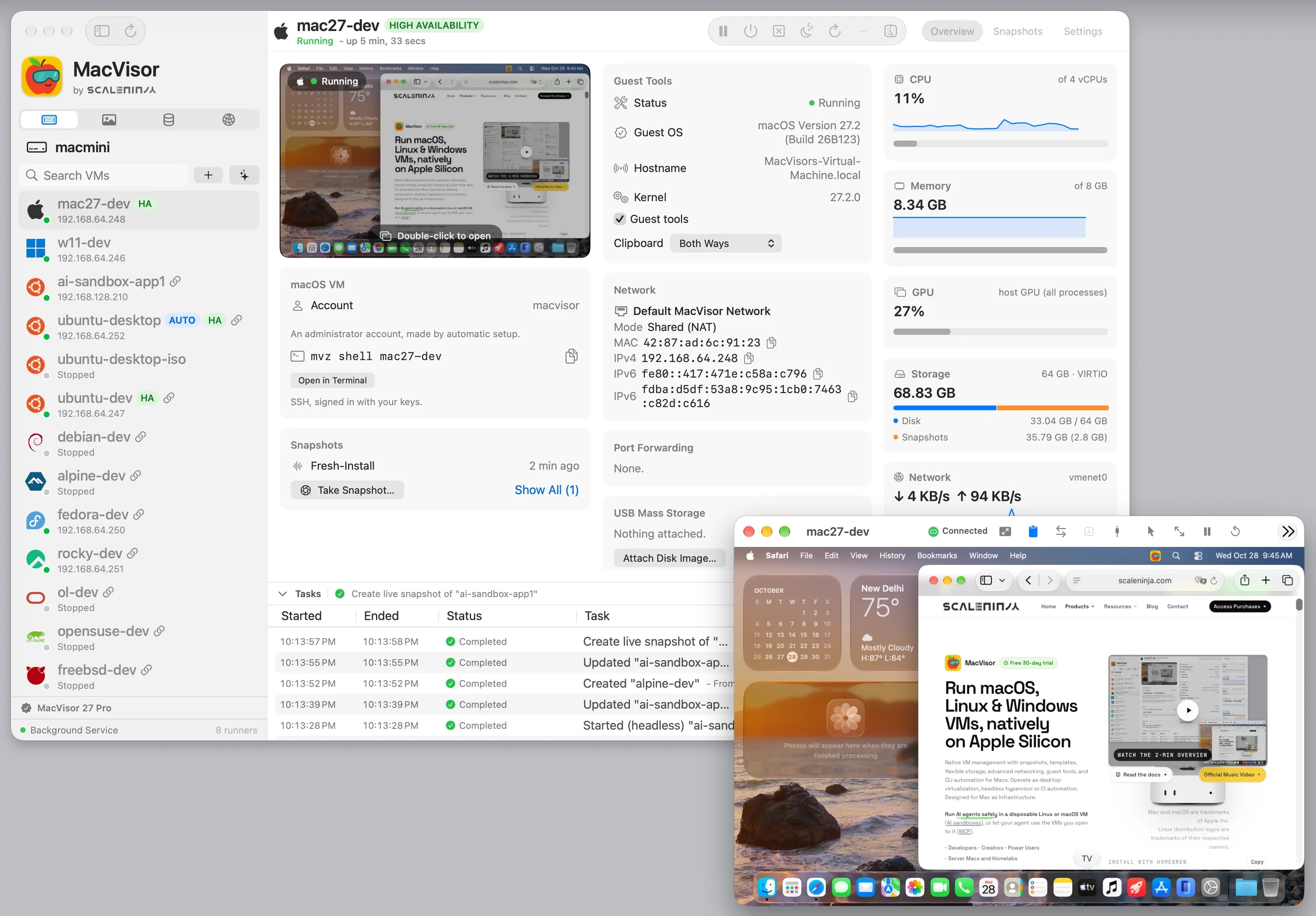Pause the mac27-dev VM from the main toolbar
Viewport: 1316px width, 916px height.
pos(723,32)
